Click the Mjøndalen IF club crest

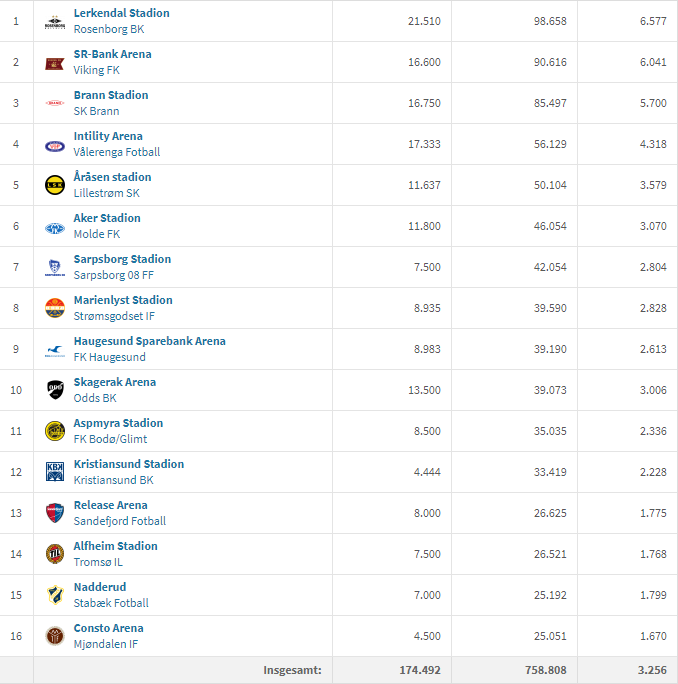point(54,636)
